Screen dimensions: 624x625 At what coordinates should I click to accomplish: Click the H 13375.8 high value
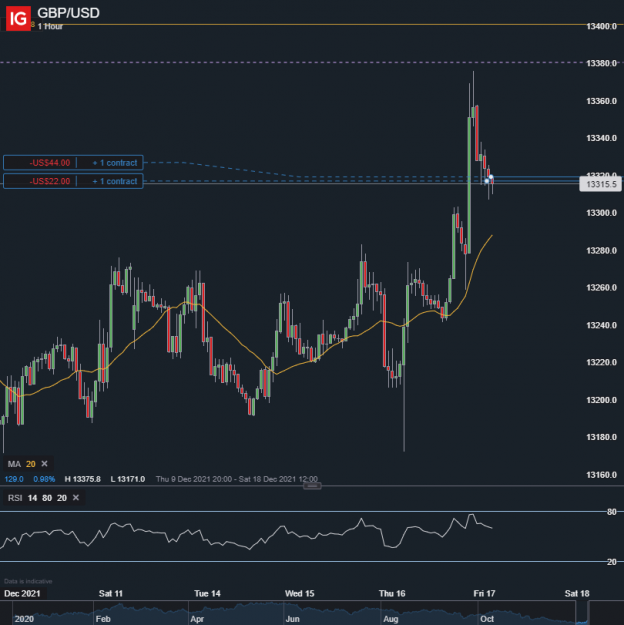click(x=83, y=479)
